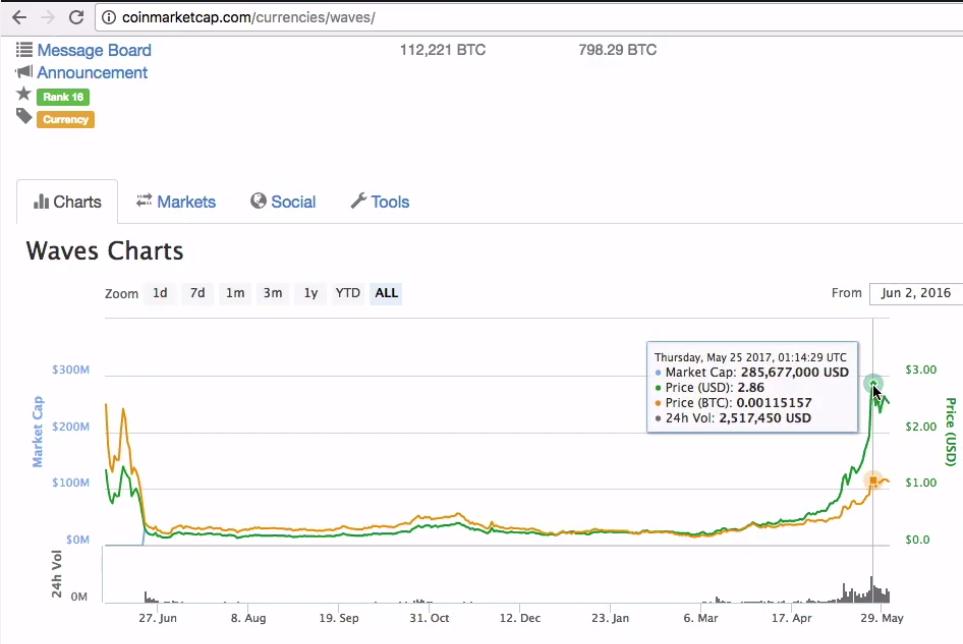Viewport: 963px width, 644px height.
Task: Click the 24h Vol axis label
Action: point(57,574)
